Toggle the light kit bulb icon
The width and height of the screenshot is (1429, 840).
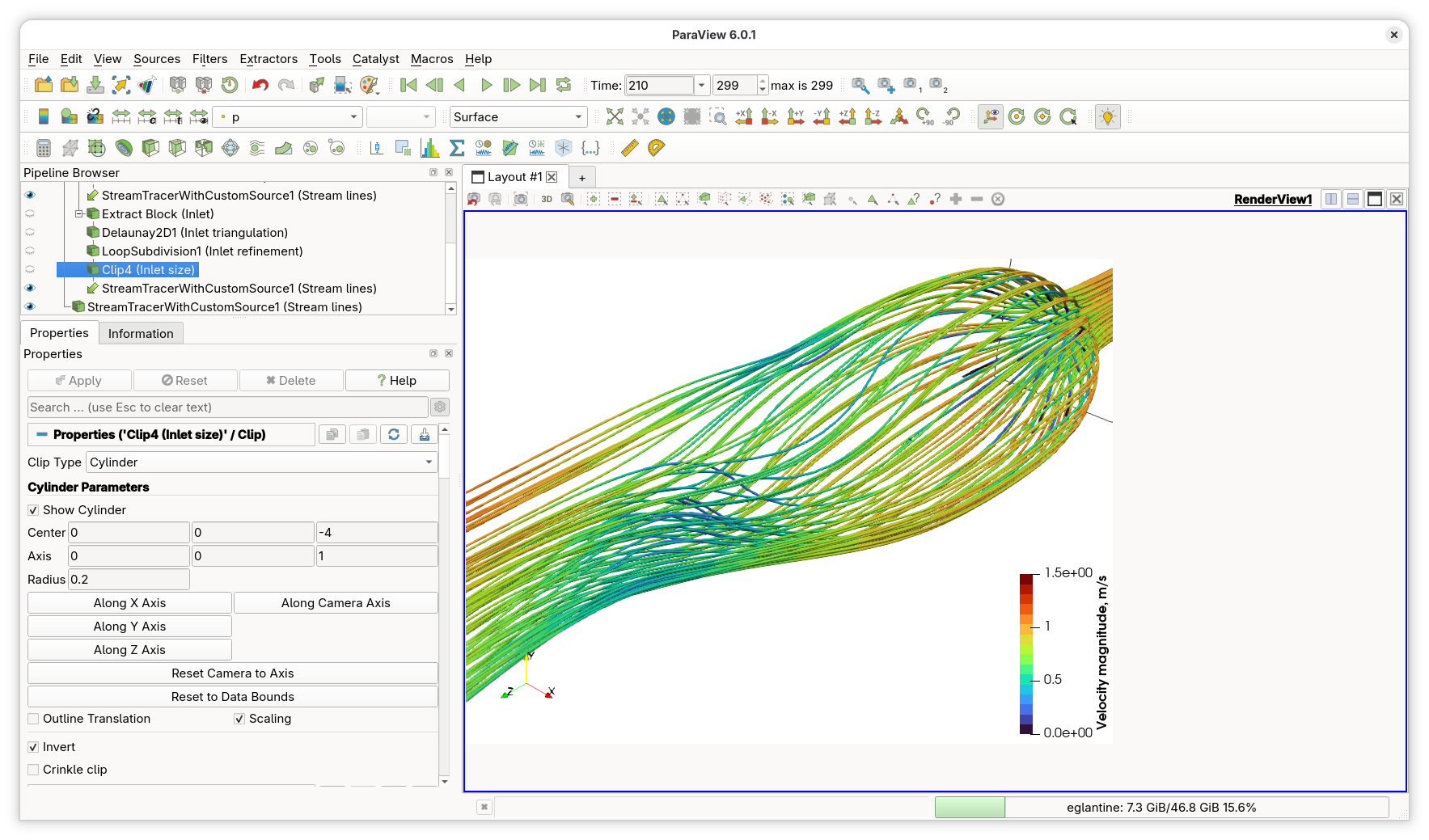(1108, 116)
